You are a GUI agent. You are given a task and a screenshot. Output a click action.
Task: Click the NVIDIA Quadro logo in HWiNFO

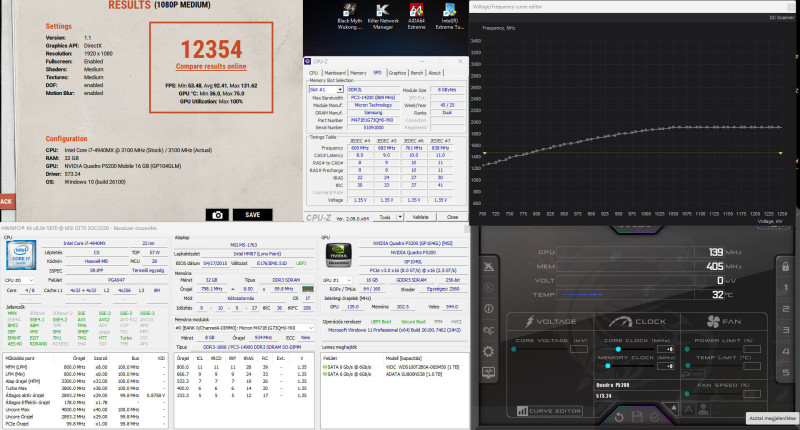(x=339, y=255)
